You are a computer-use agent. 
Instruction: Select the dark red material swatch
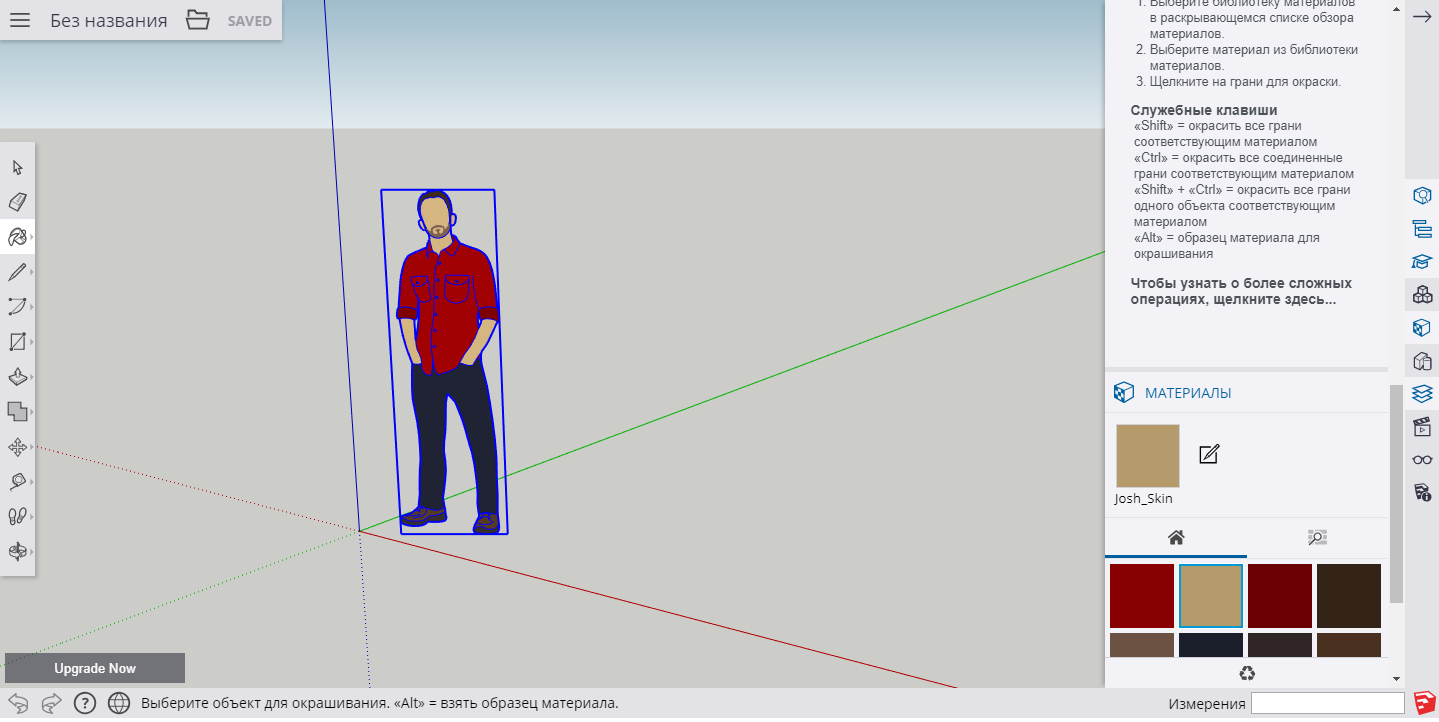(x=1141, y=595)
